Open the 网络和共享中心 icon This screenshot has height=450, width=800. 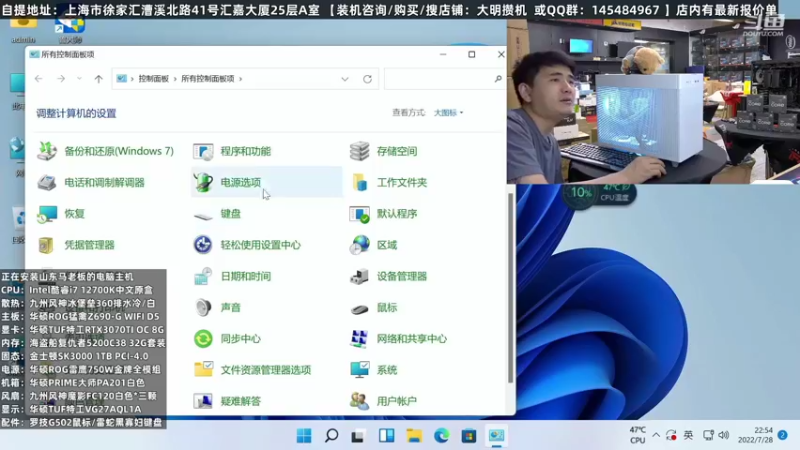pos(359,339)
